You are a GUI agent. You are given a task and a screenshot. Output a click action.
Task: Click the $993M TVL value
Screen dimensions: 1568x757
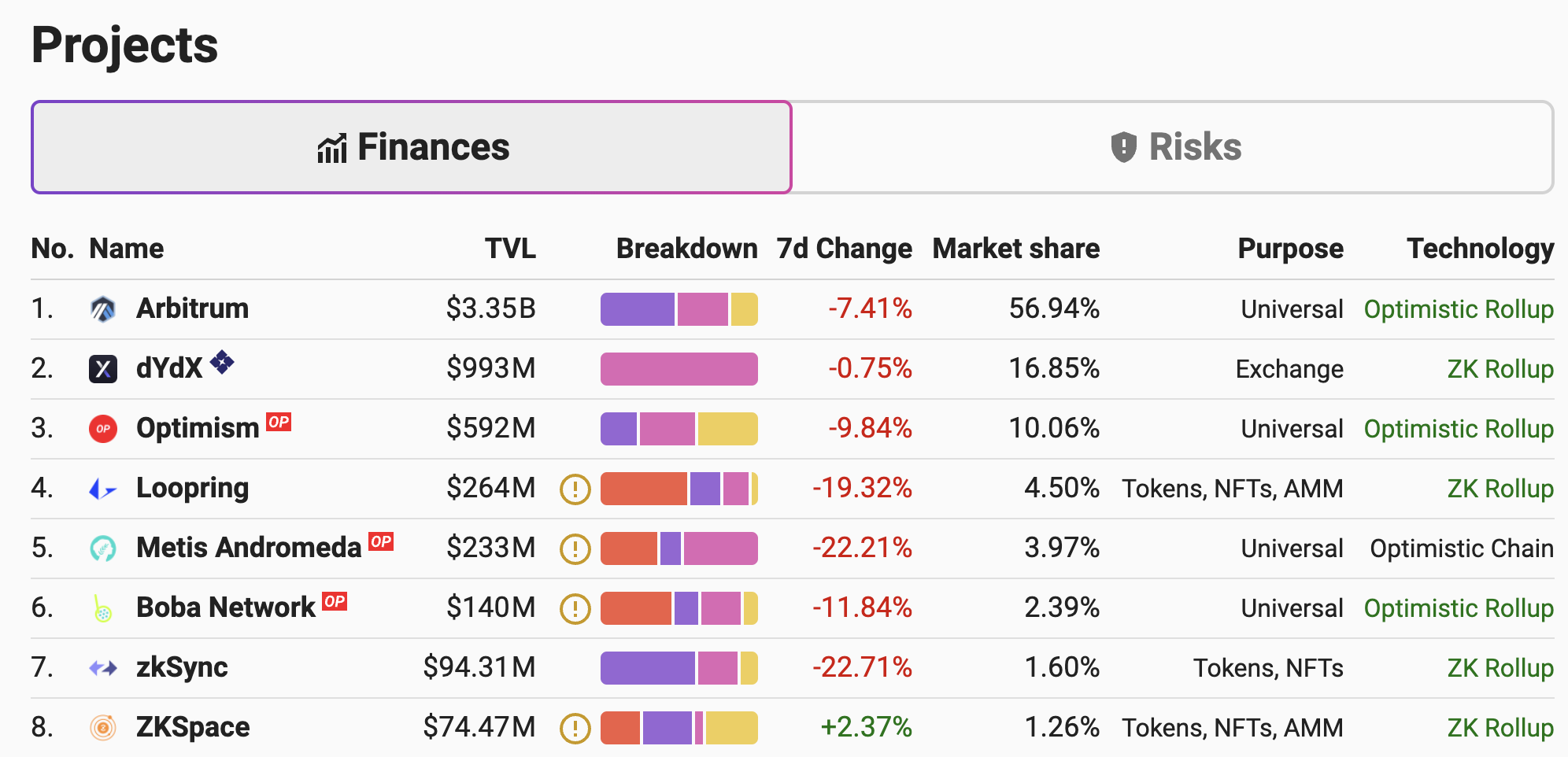click(491, 368)
